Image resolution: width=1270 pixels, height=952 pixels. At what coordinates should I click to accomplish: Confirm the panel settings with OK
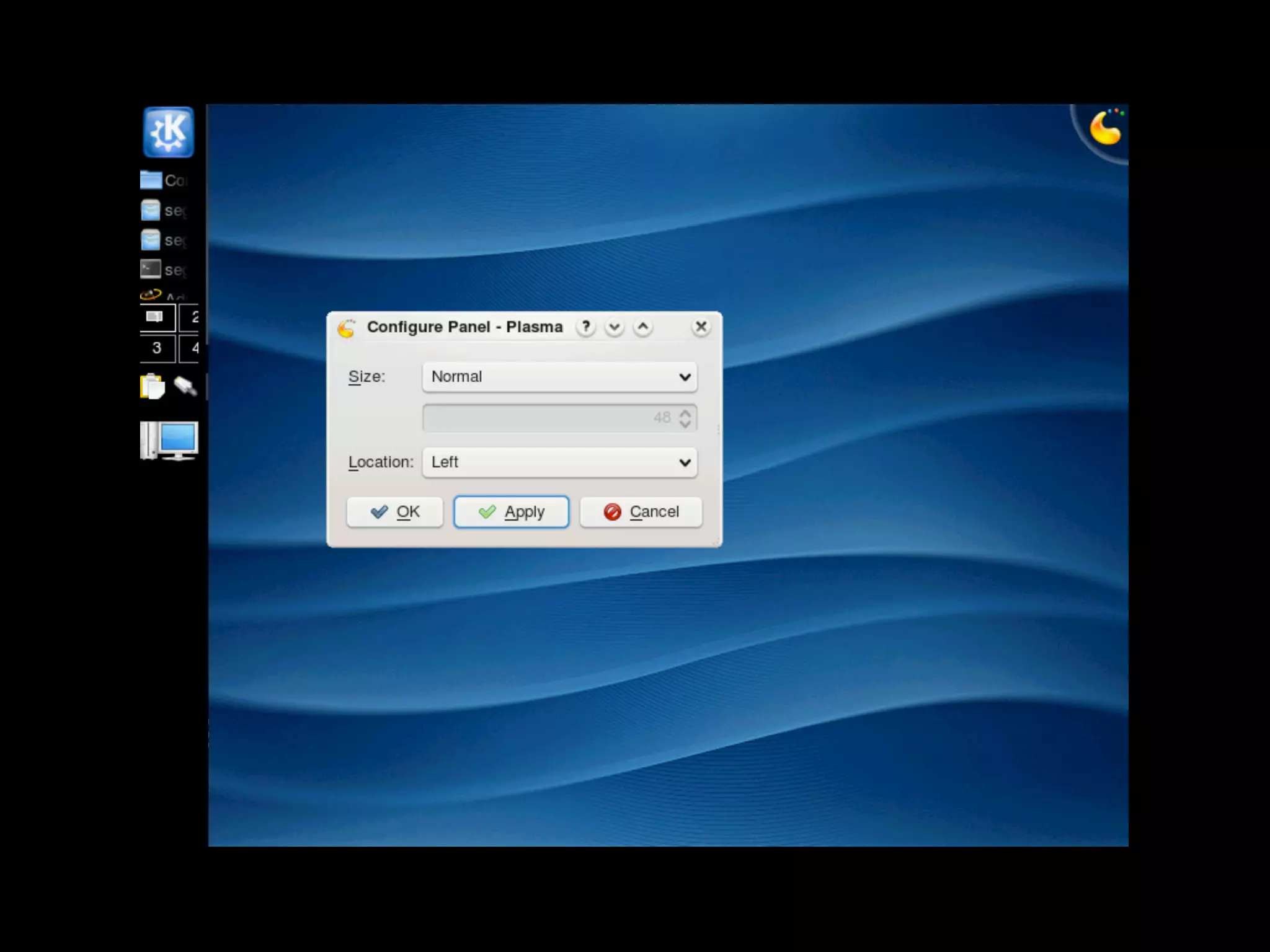(395, 512)
